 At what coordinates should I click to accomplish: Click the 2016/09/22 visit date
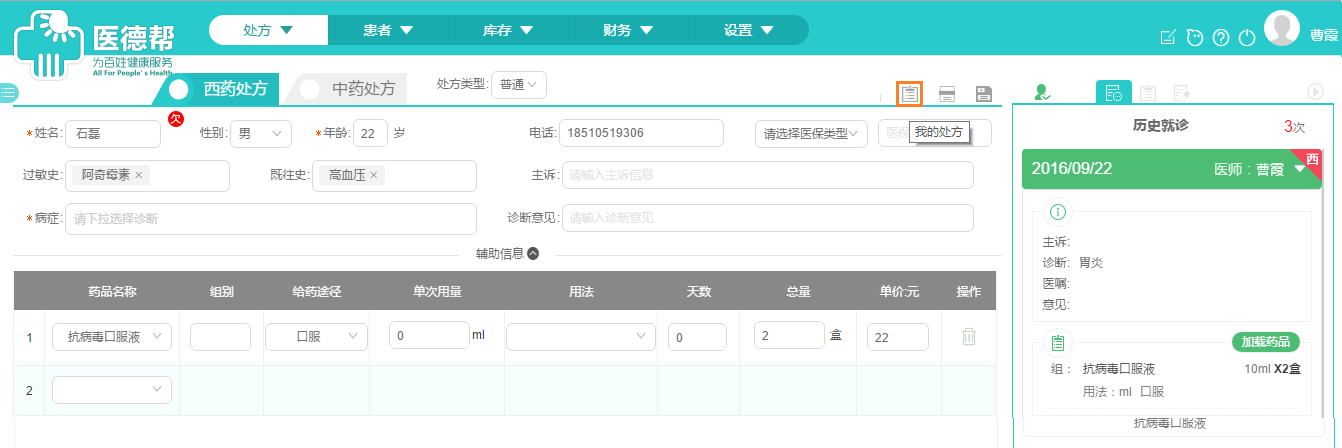pos(1071,169)
